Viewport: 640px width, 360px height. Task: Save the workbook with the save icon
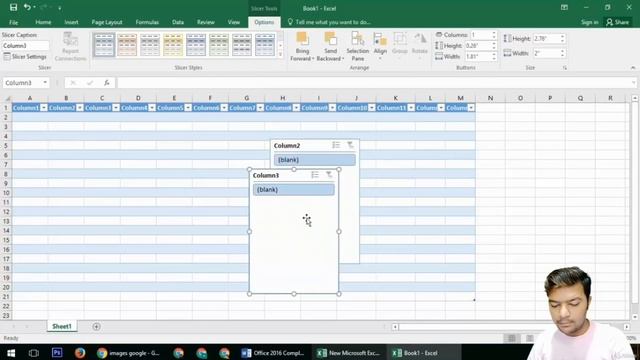coord(13,7)
